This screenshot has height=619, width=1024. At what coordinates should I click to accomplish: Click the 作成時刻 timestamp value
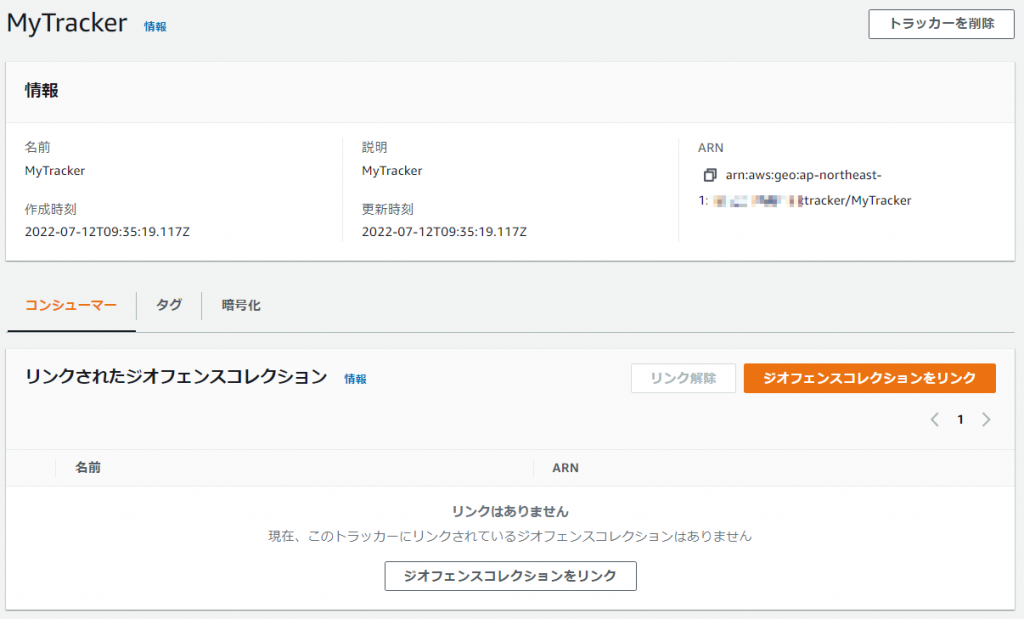coord(107,232)
